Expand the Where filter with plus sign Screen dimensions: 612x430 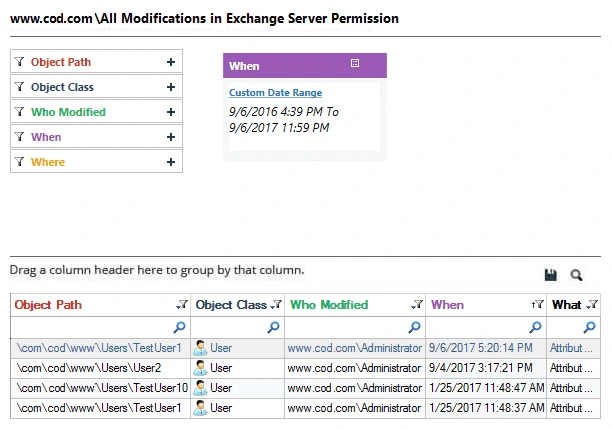(x=171, y=162)
